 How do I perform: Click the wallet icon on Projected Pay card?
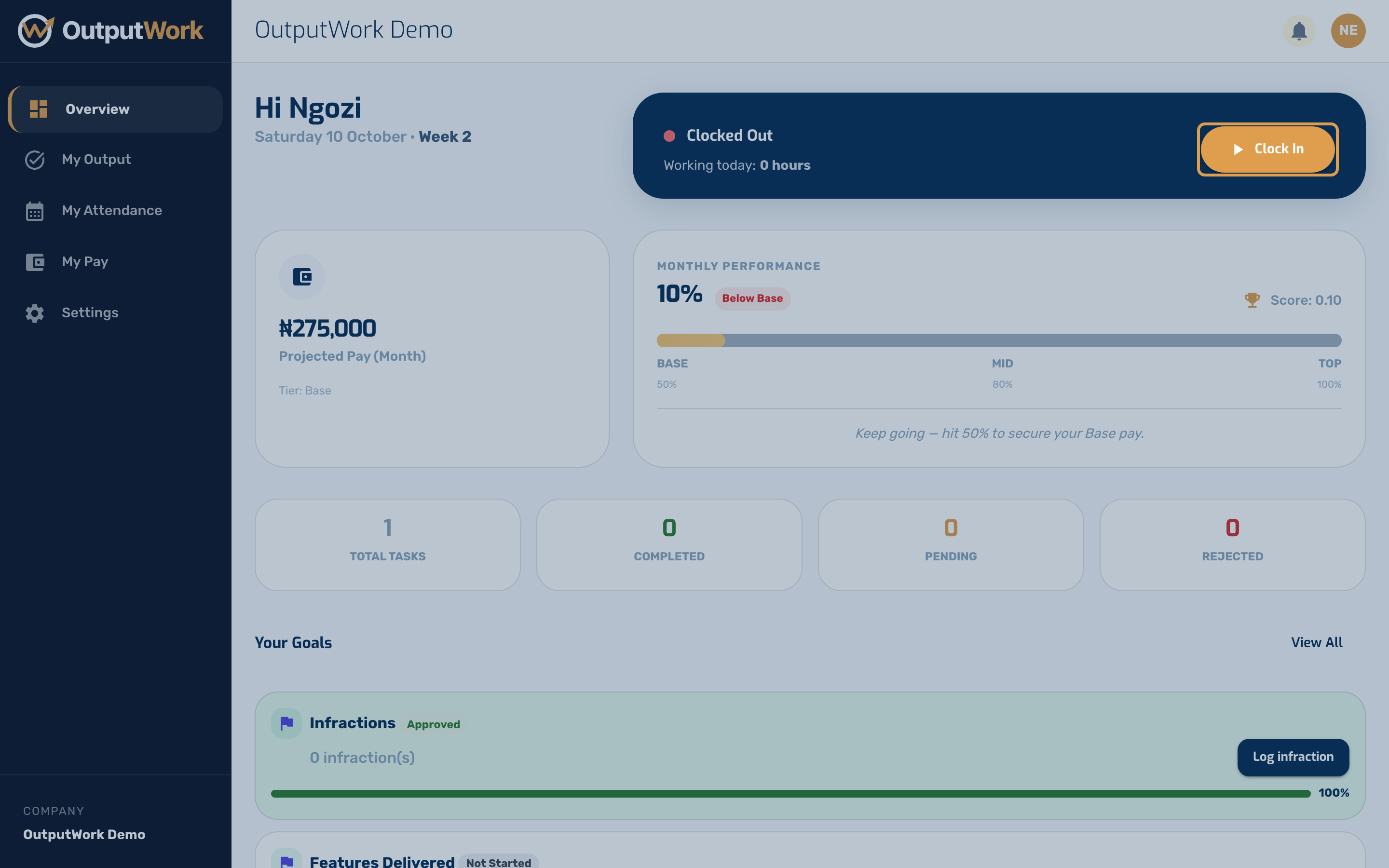coord(302,277)
